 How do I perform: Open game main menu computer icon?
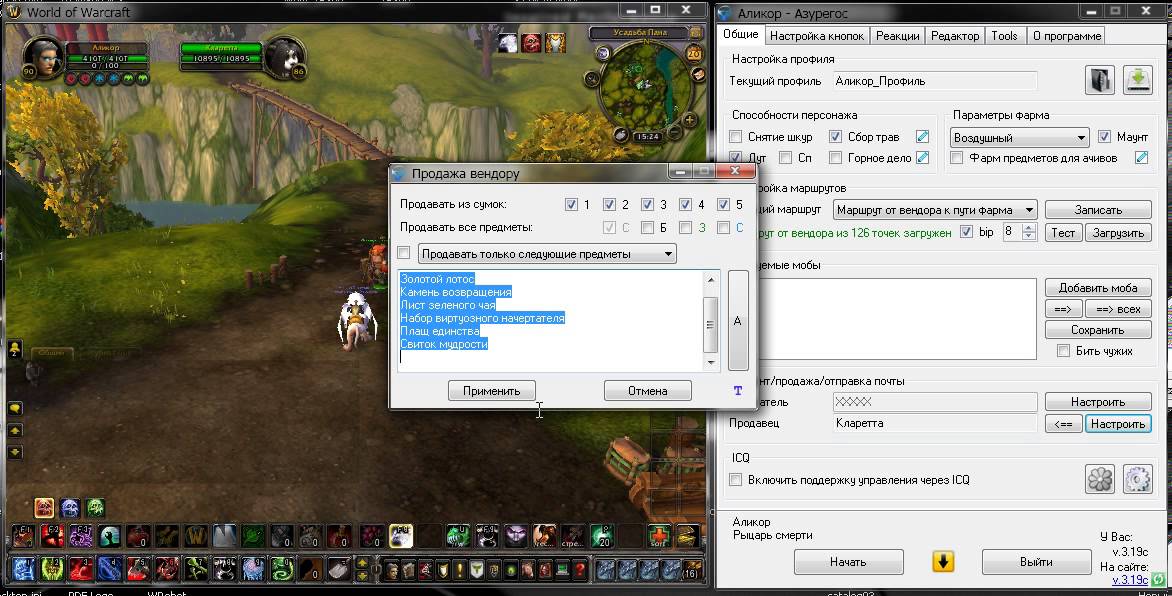562,570
